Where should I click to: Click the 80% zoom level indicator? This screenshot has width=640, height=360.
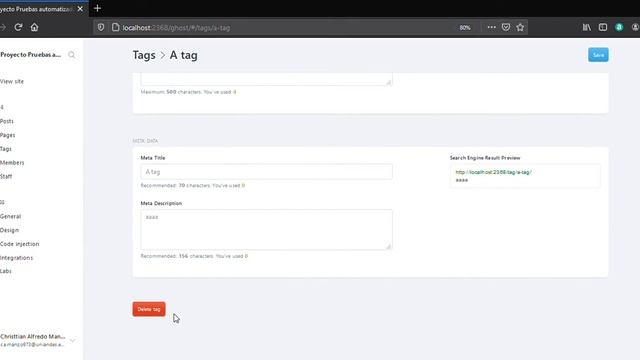click(465, 28)
